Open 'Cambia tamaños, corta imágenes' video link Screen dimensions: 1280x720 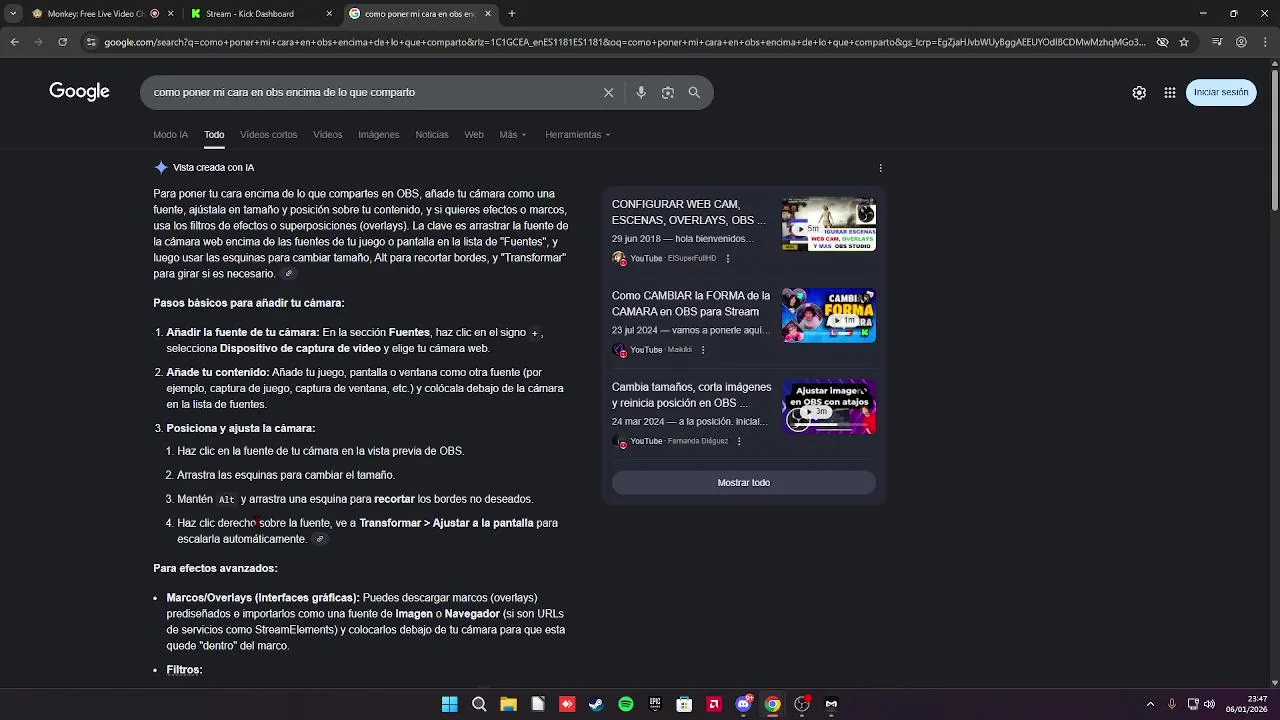click(x=691, y=395)
